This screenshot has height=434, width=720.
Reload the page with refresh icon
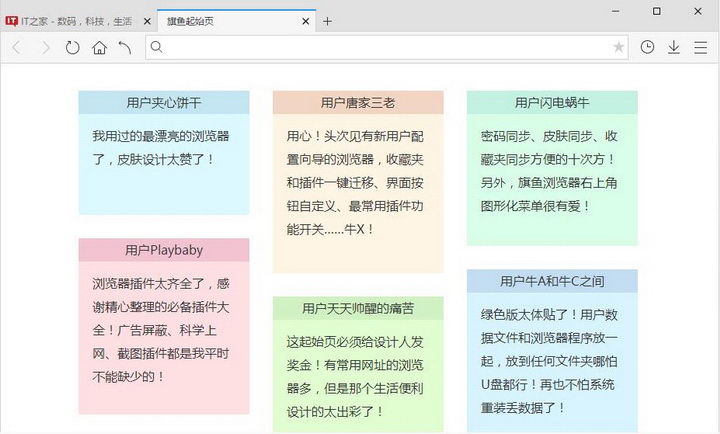pyautogui.click(x=73, y=47)
